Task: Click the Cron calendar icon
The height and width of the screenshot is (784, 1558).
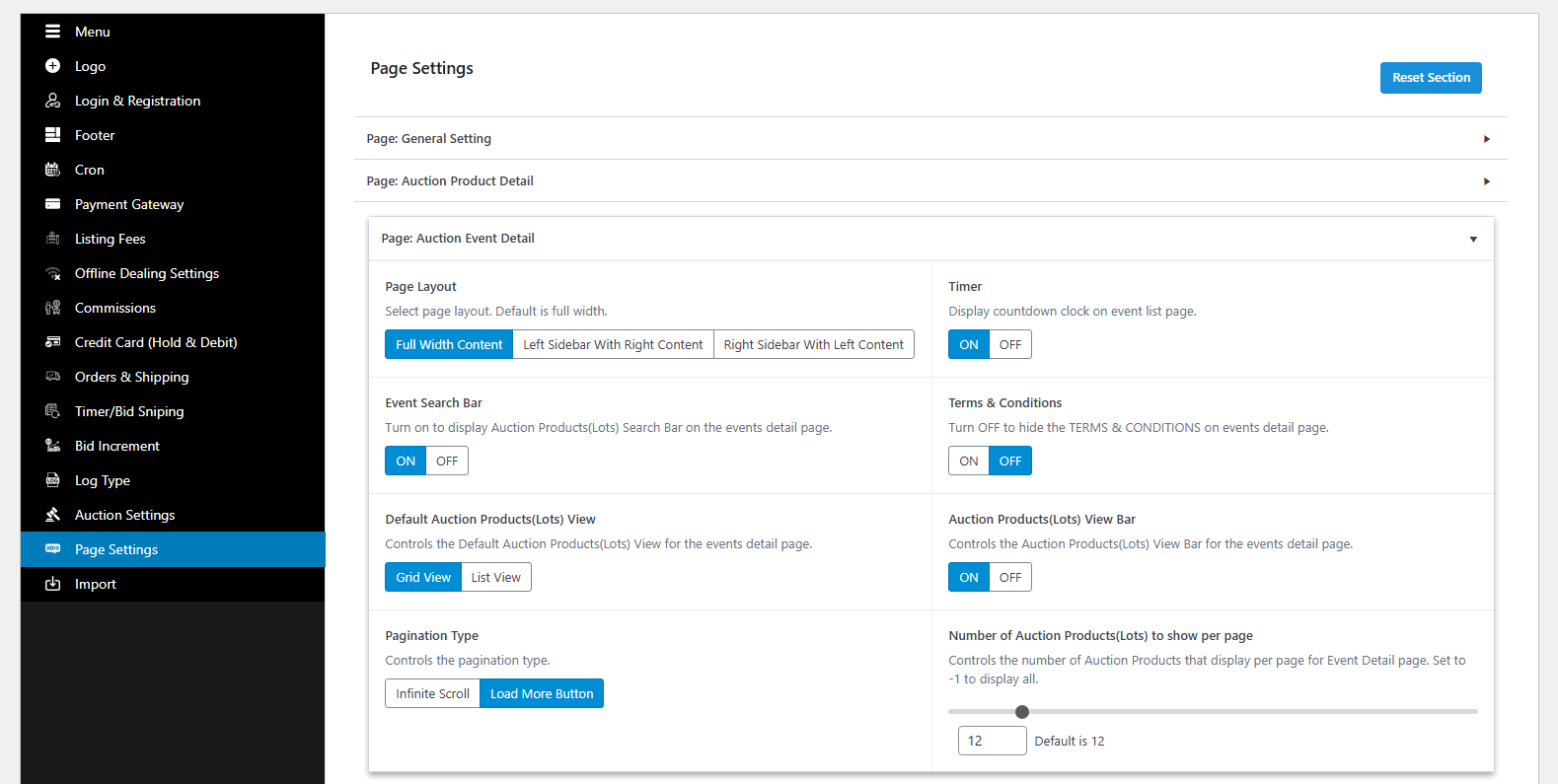Action: click(x=53, y=170)
